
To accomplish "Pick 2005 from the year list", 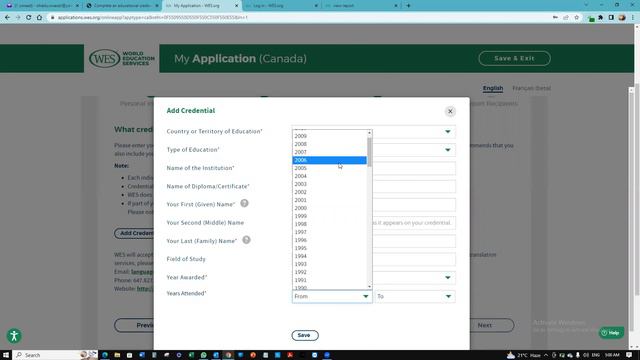I will [x=329, y=168].
